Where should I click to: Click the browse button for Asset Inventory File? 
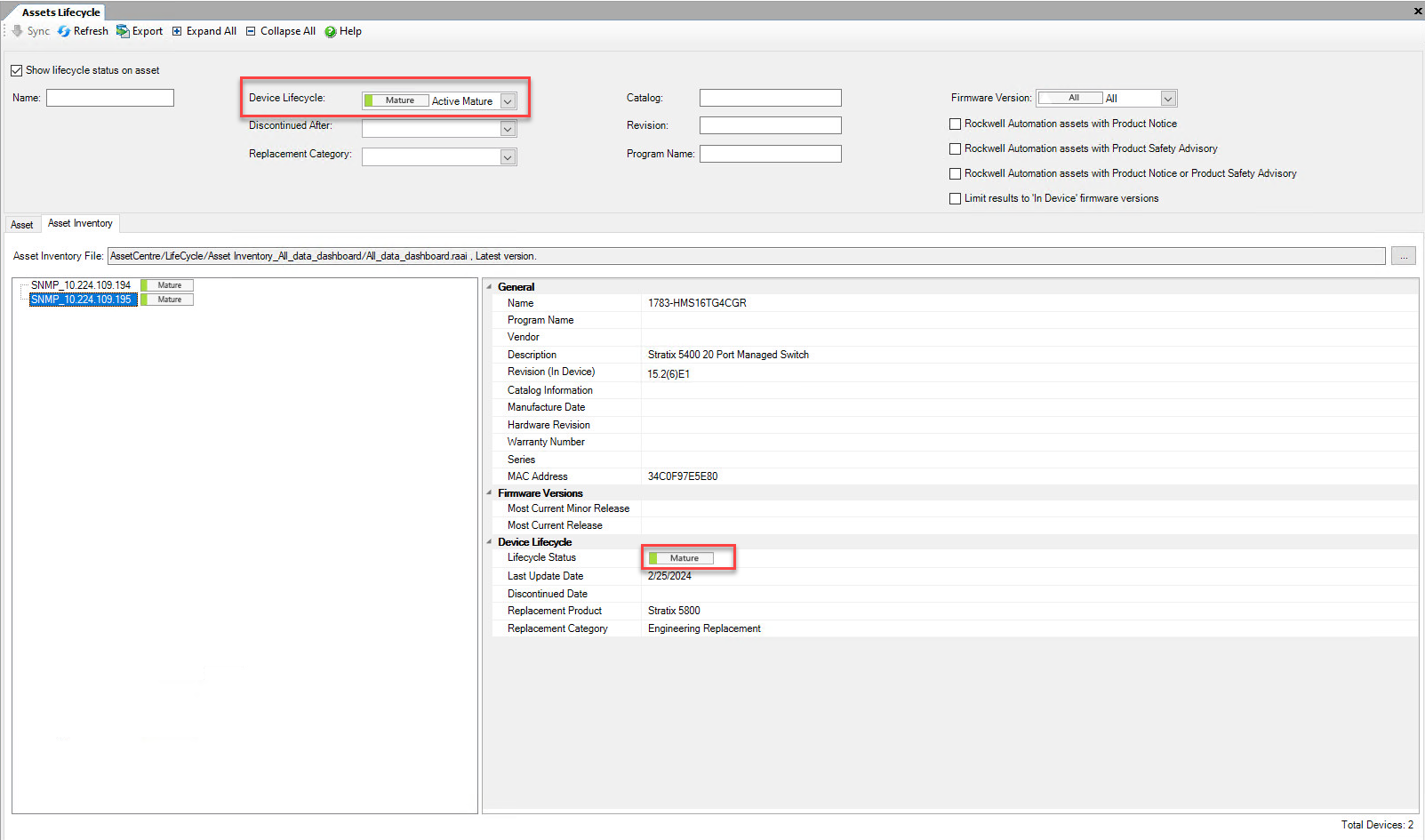[x=1404, y=256]
